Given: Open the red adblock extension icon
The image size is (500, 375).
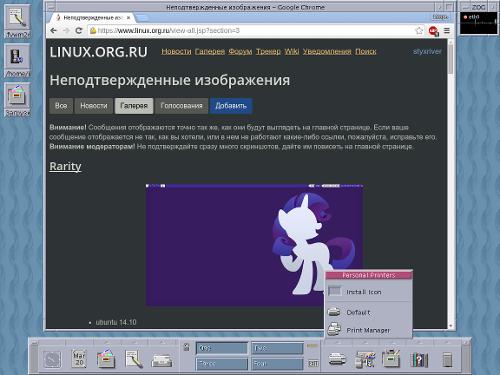Looking at the screenshot, I should [x=433, y=31].
